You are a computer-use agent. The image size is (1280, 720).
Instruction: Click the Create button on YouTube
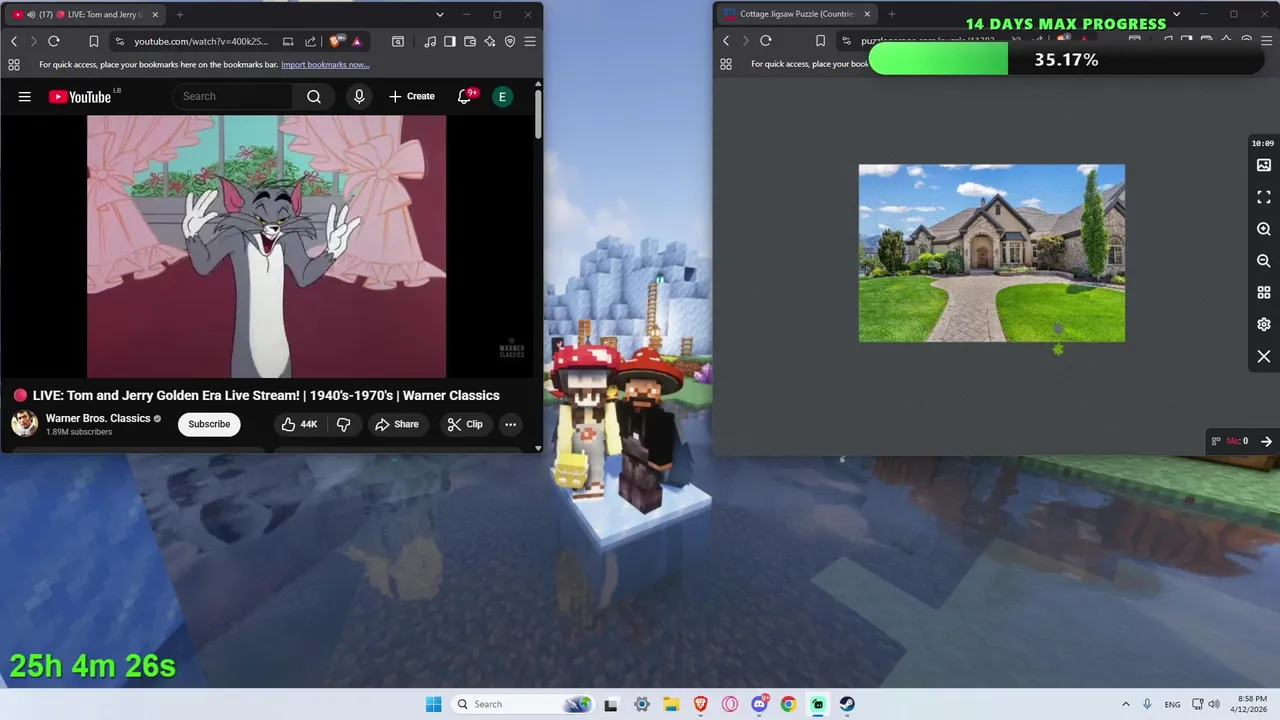pos(412,96)
